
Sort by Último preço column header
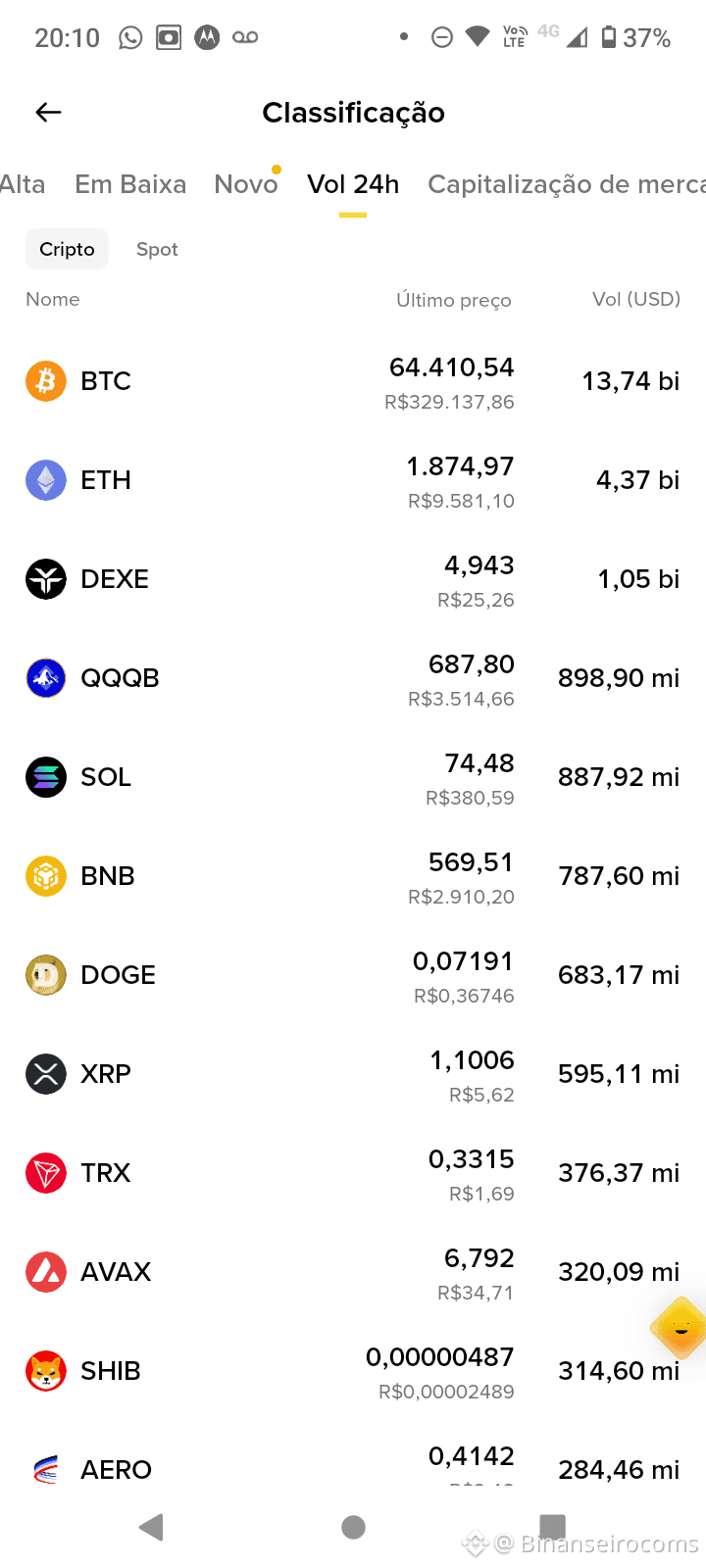coord(454,300)
